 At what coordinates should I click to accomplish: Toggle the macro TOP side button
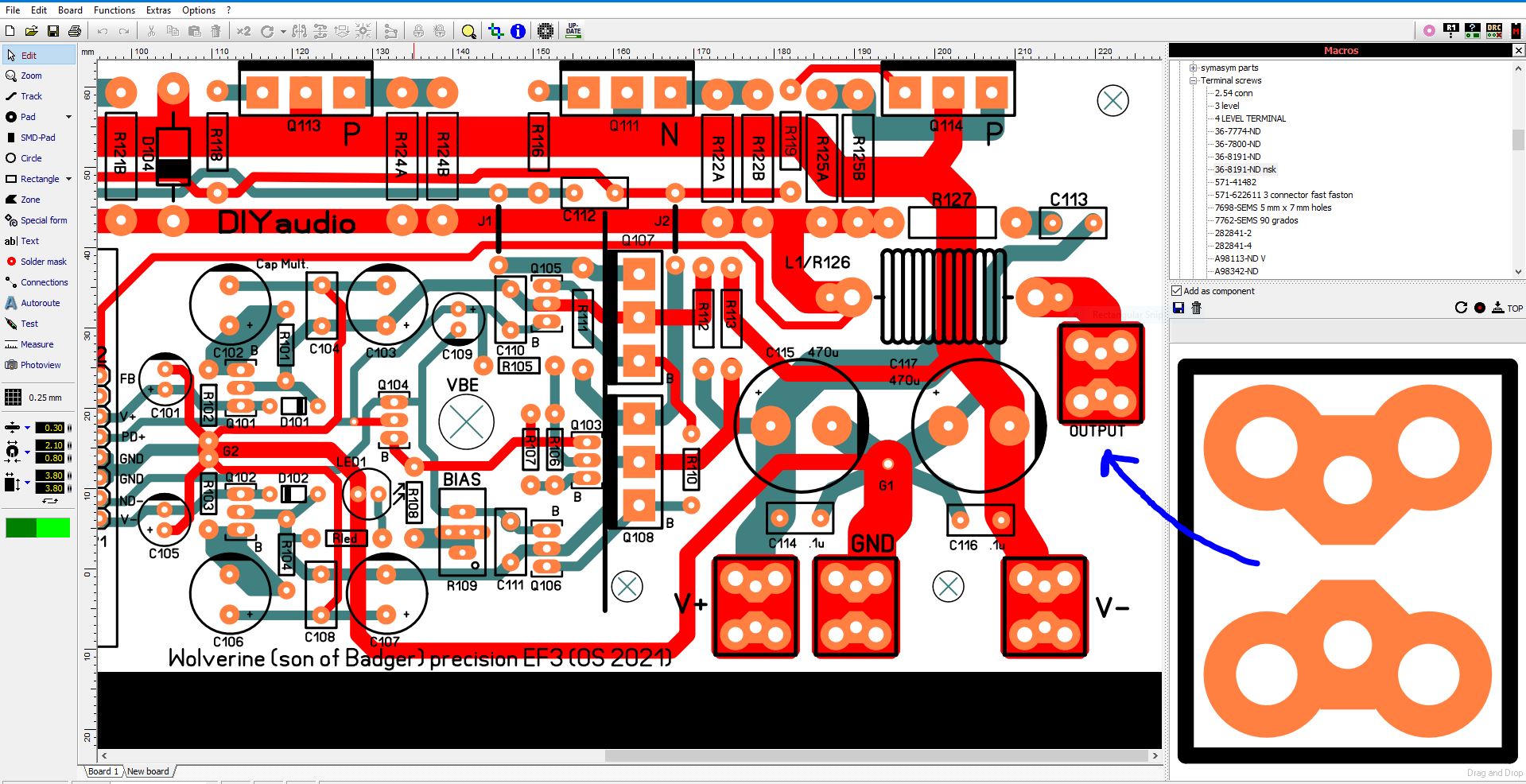(x=1507, y=308)
